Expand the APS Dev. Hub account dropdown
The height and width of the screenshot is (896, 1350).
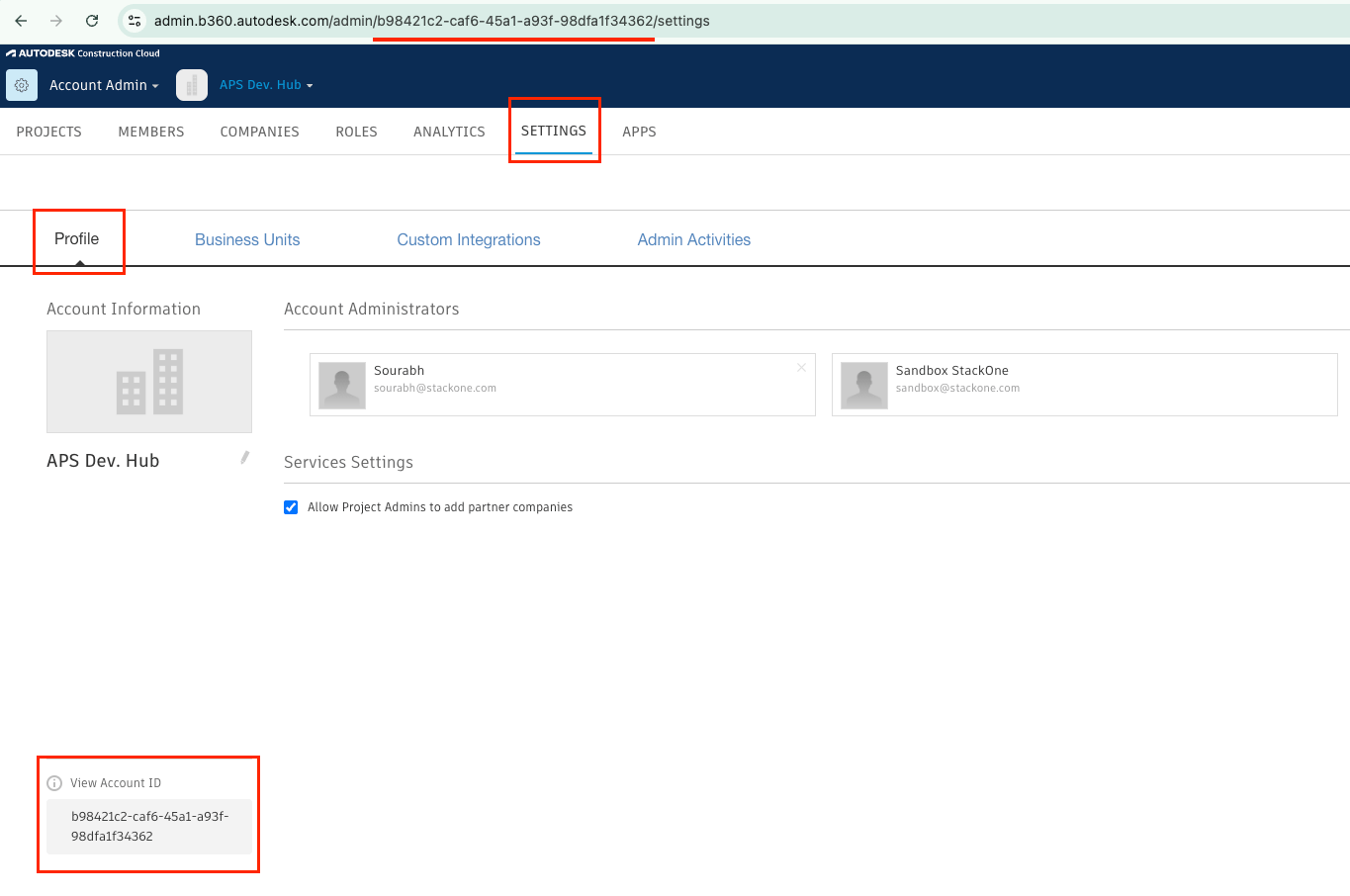pyautogui.click(x=266, y=85)
